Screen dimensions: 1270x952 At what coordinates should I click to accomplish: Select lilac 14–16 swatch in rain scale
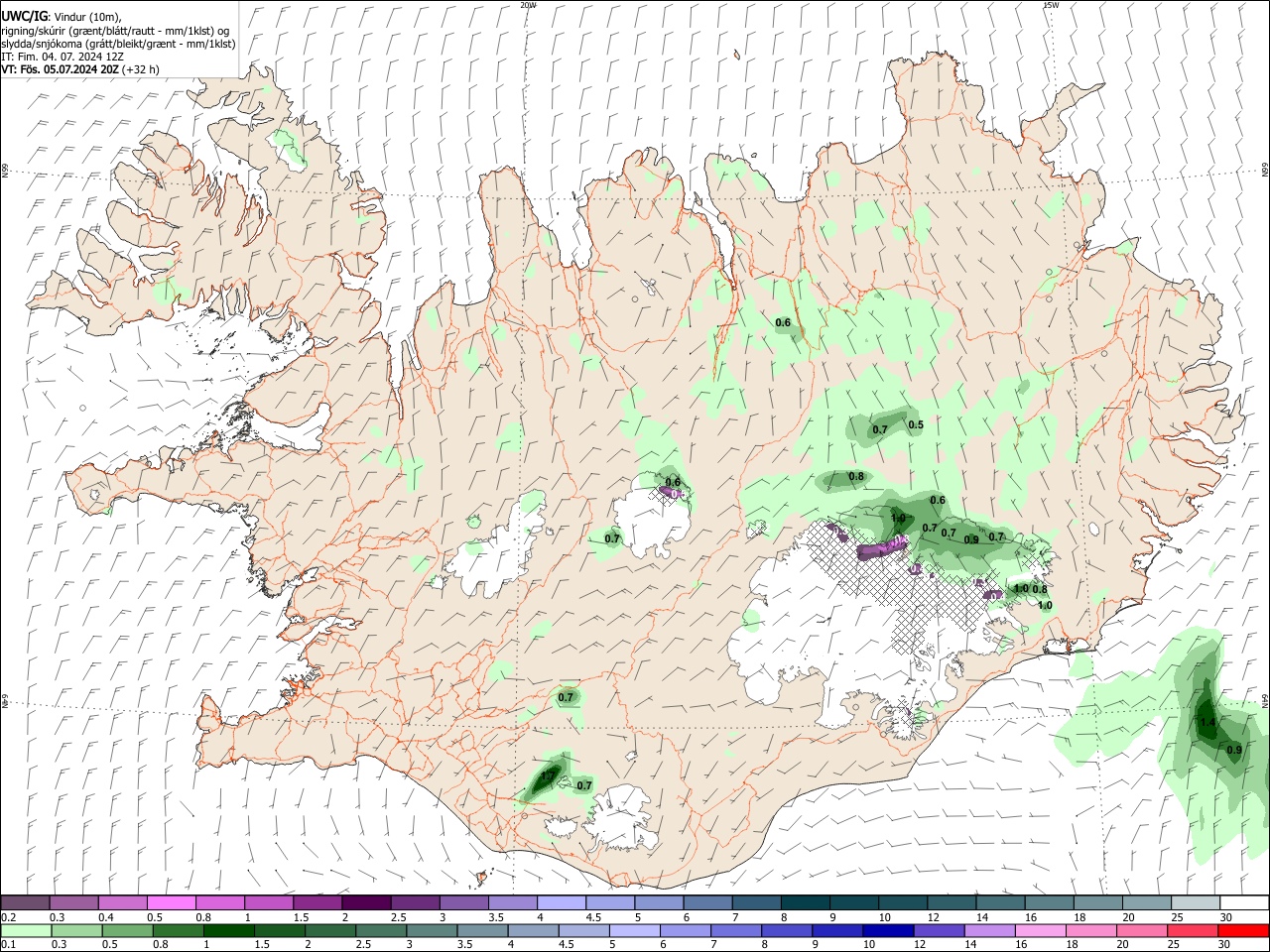[988, 930]
